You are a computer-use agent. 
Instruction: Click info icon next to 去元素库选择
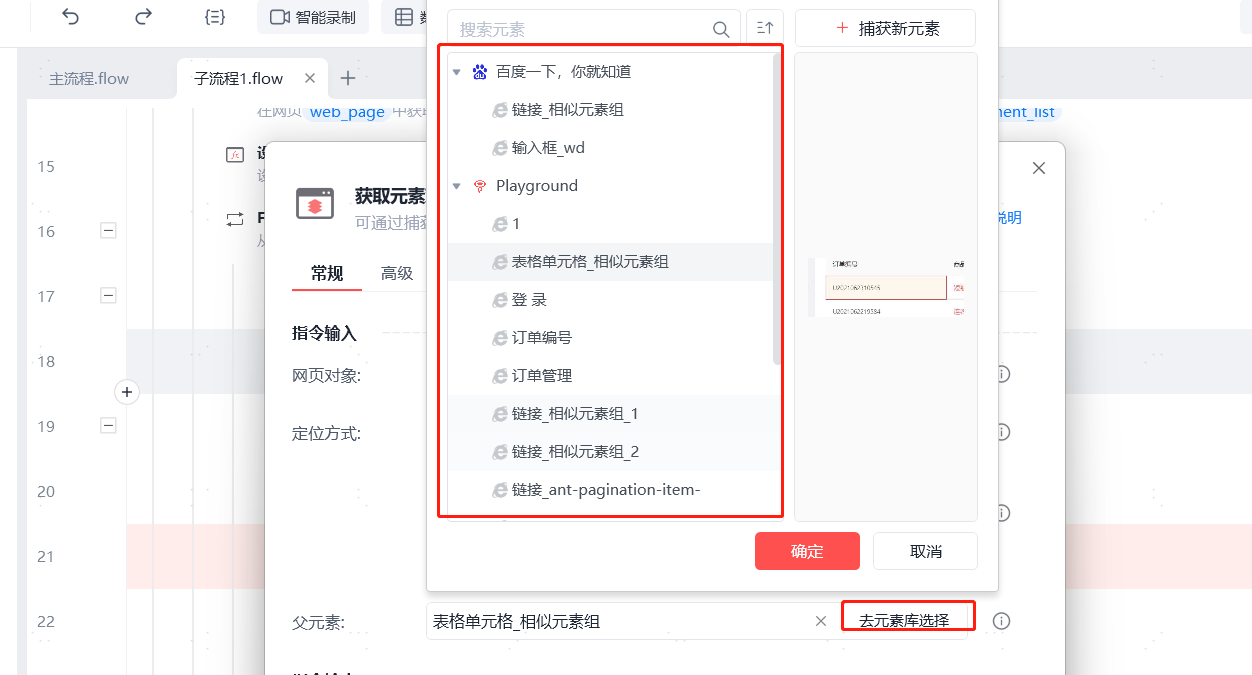(1001, 621)
